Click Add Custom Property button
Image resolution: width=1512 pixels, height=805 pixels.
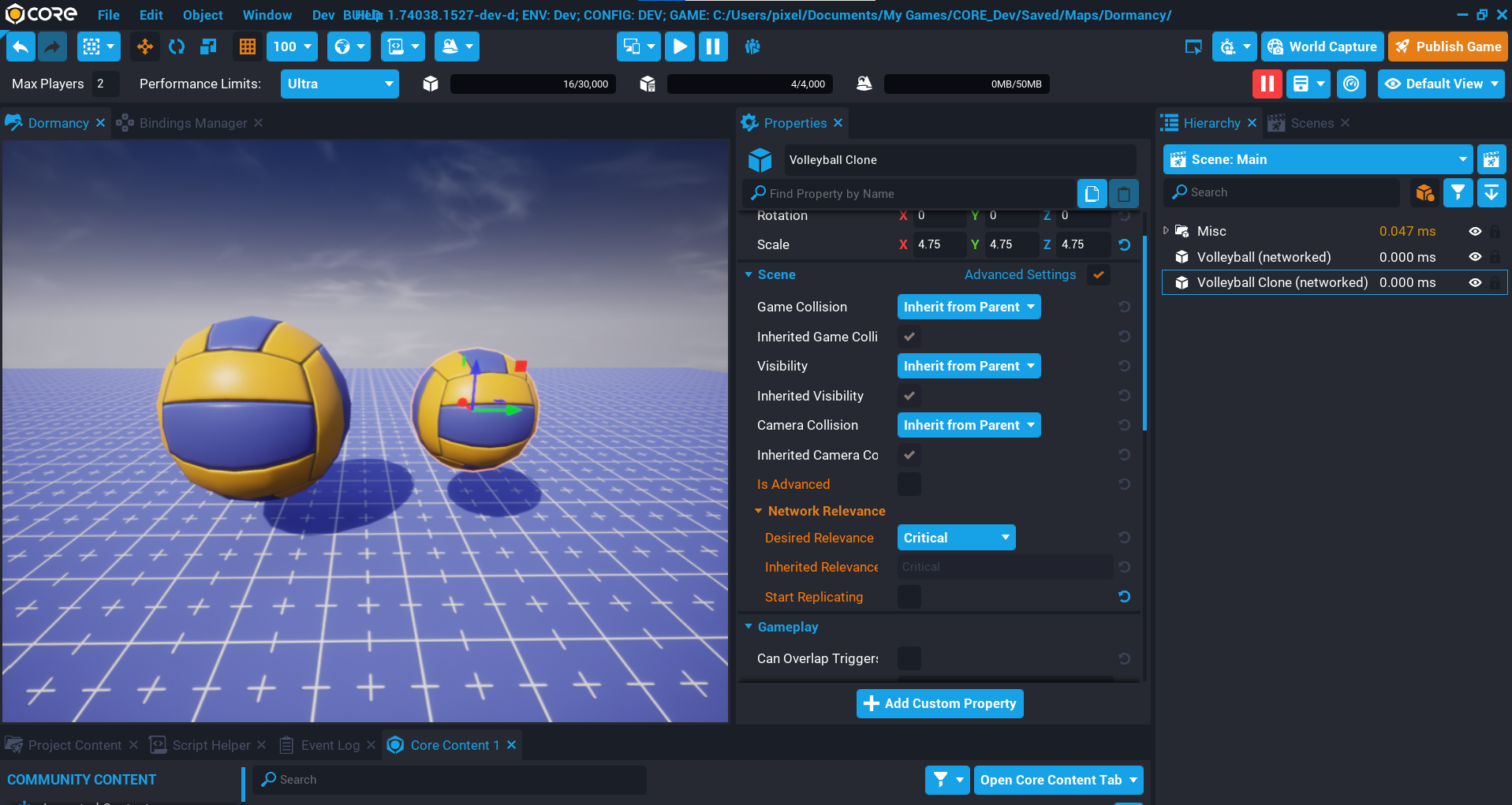tap(939, 703)
